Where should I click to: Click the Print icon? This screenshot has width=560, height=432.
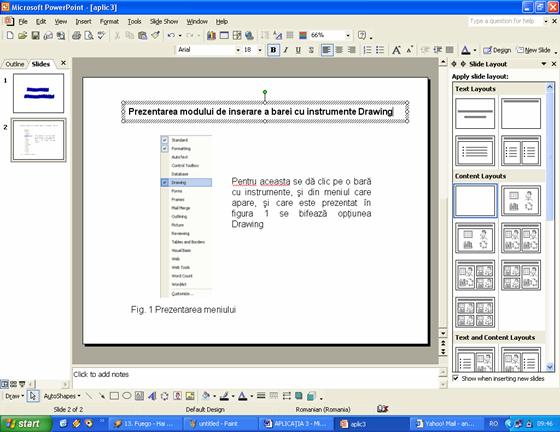(x=76, y=35)
